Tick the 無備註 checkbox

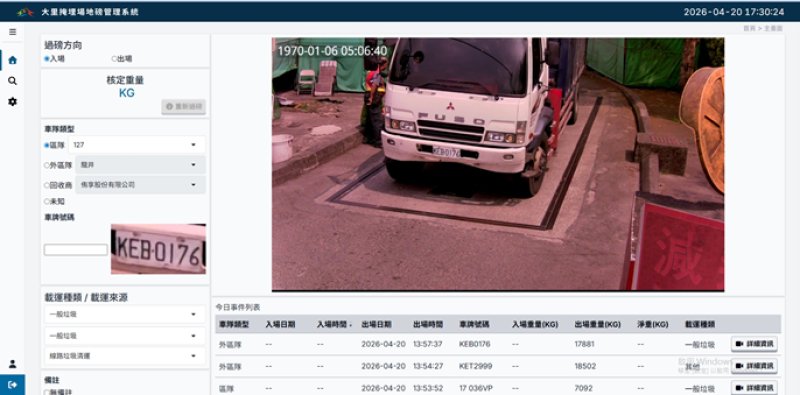tap(46, 392)
